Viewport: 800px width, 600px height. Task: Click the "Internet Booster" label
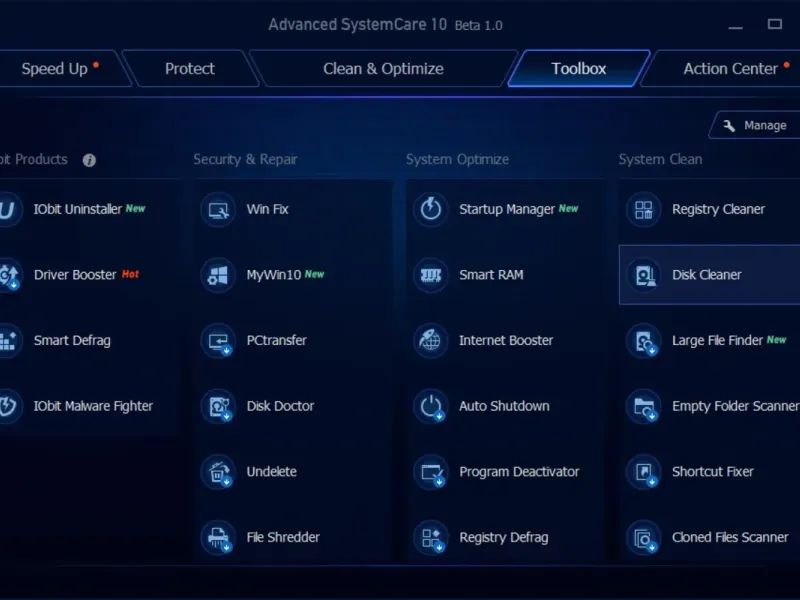click(506, 340)
